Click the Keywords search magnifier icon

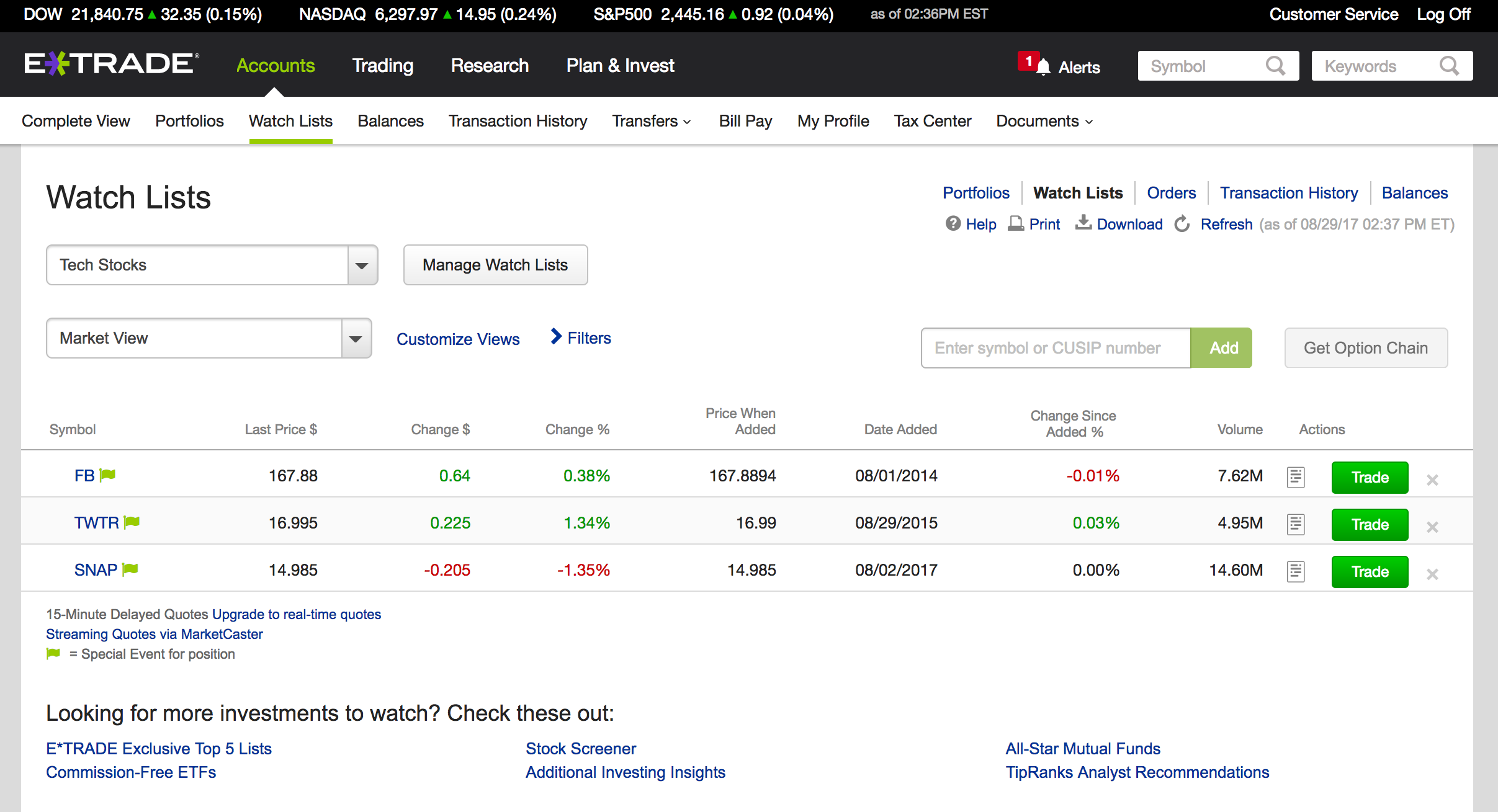[1449, 66]
